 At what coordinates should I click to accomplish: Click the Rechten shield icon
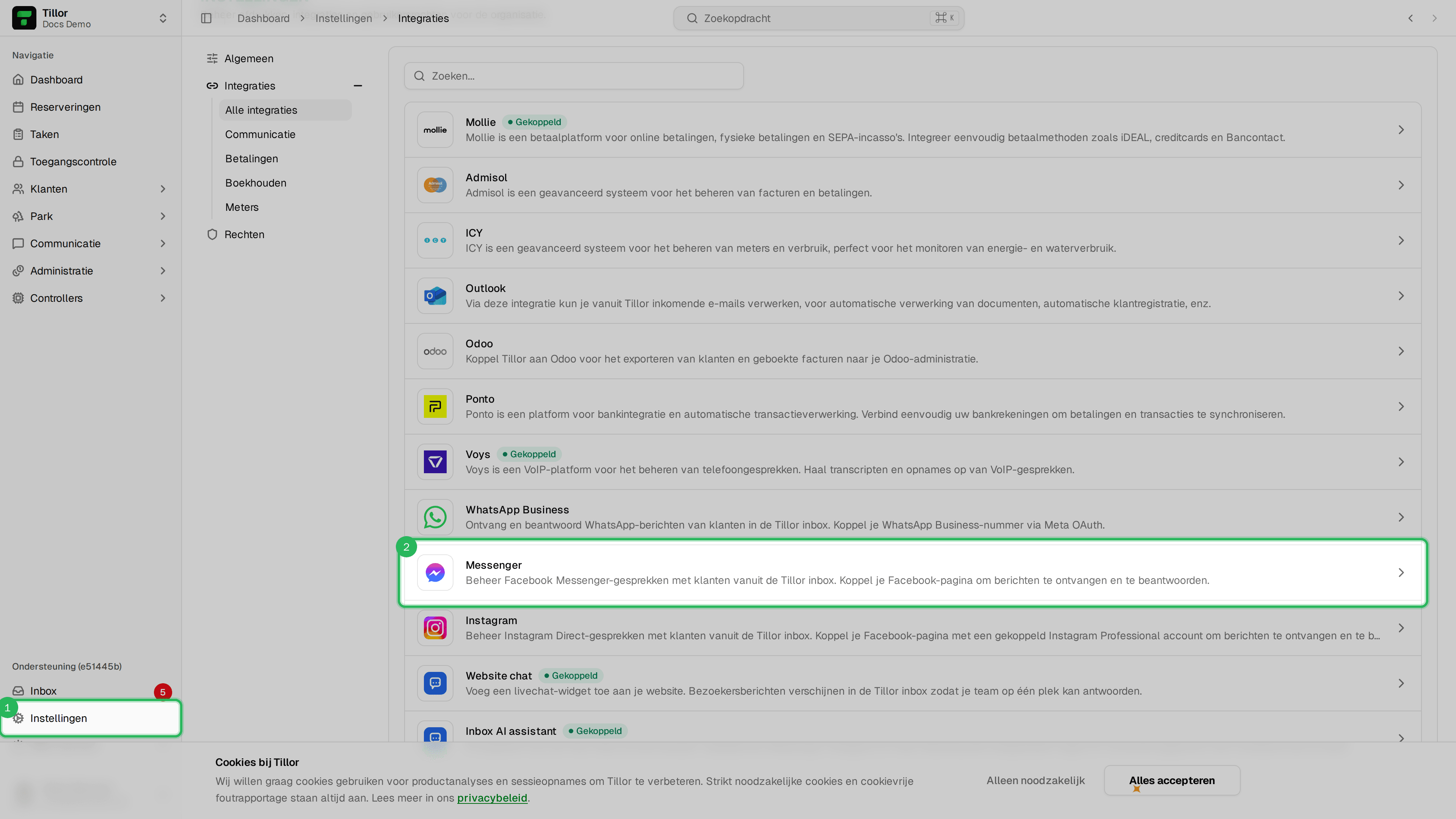click(x=212, y=234)
